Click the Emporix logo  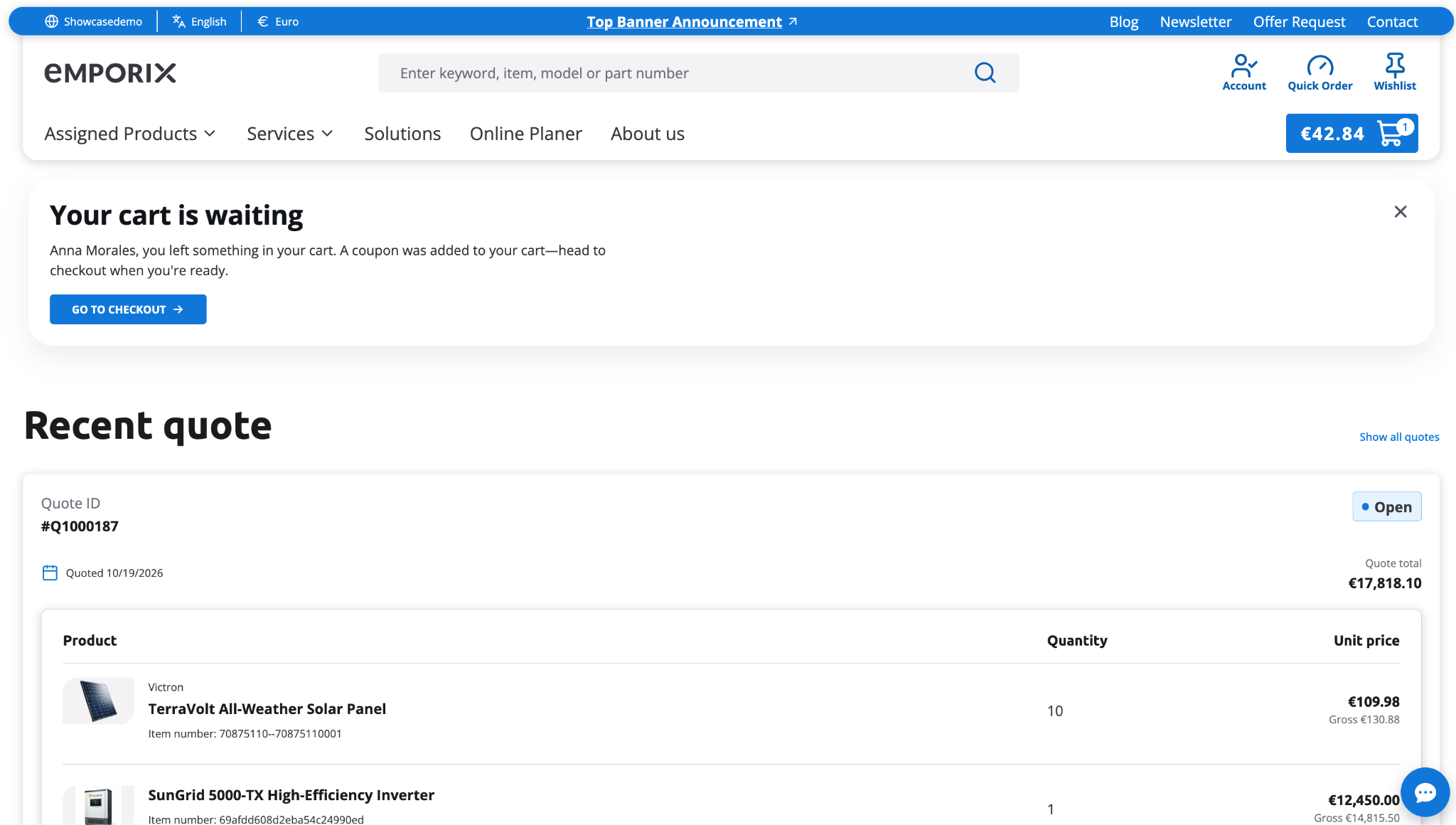[x=110, y=73]
